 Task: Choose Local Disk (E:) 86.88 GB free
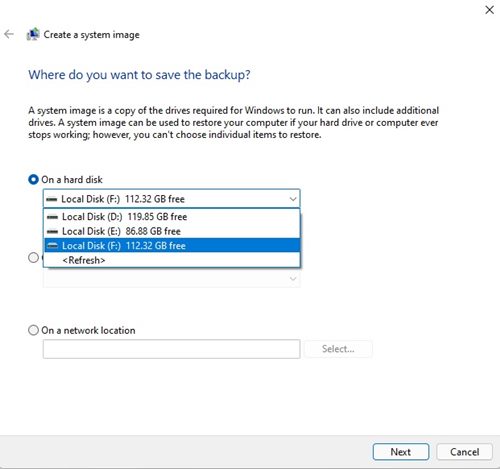pyautogui.click(x=172, y=231)
